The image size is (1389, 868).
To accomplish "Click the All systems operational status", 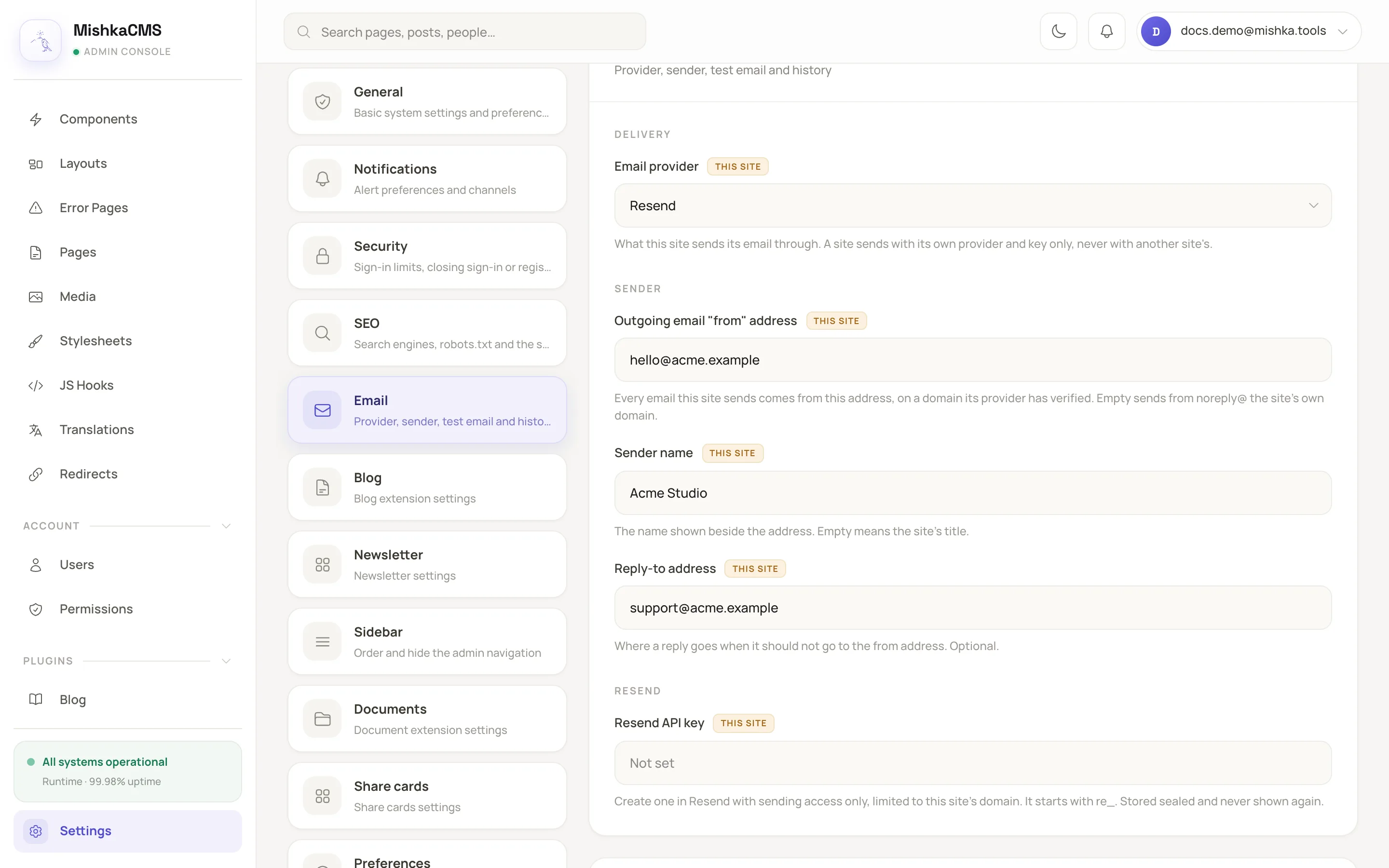I will click(x=127, y=772).
